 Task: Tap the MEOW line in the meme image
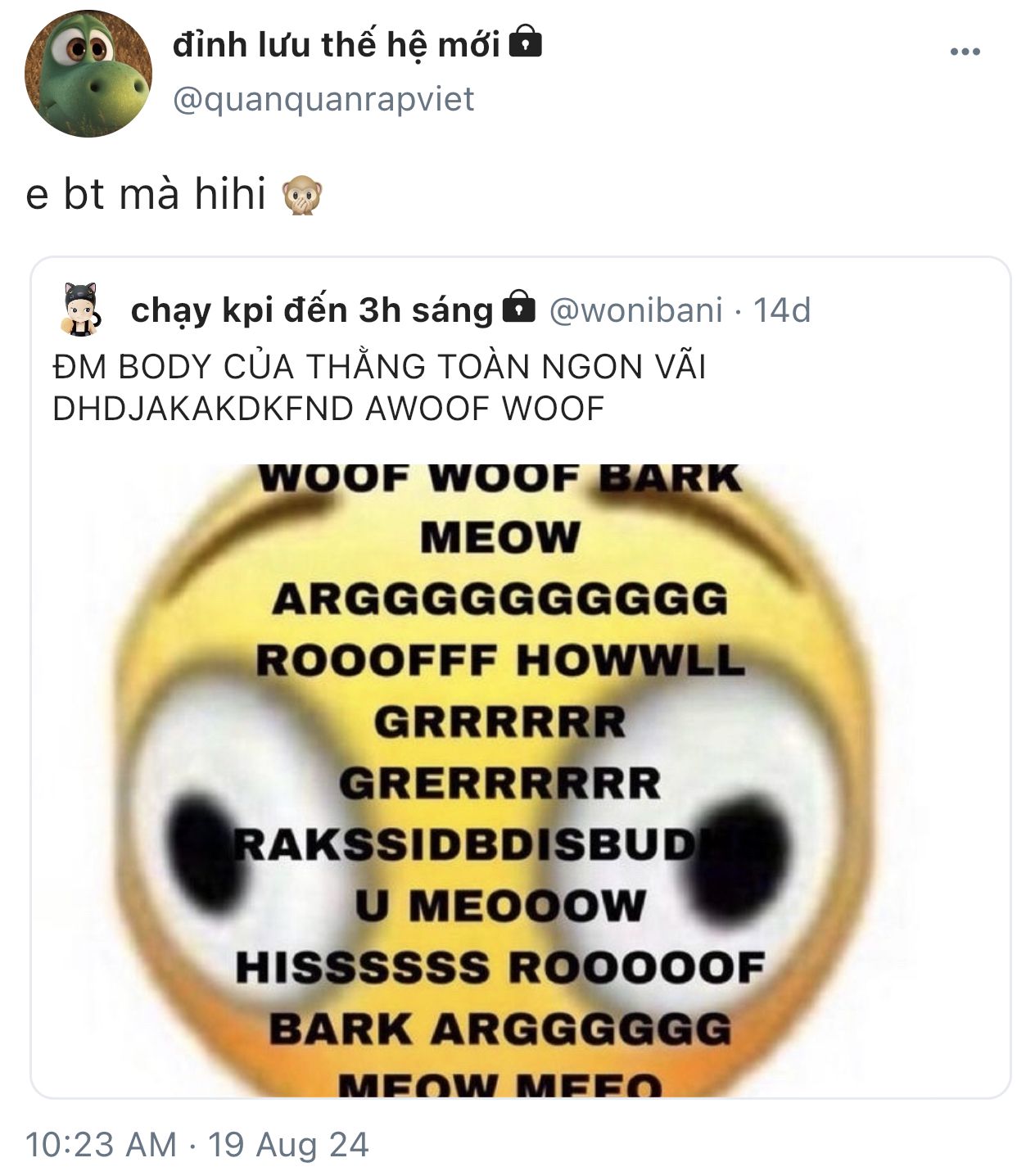(499, 538)
